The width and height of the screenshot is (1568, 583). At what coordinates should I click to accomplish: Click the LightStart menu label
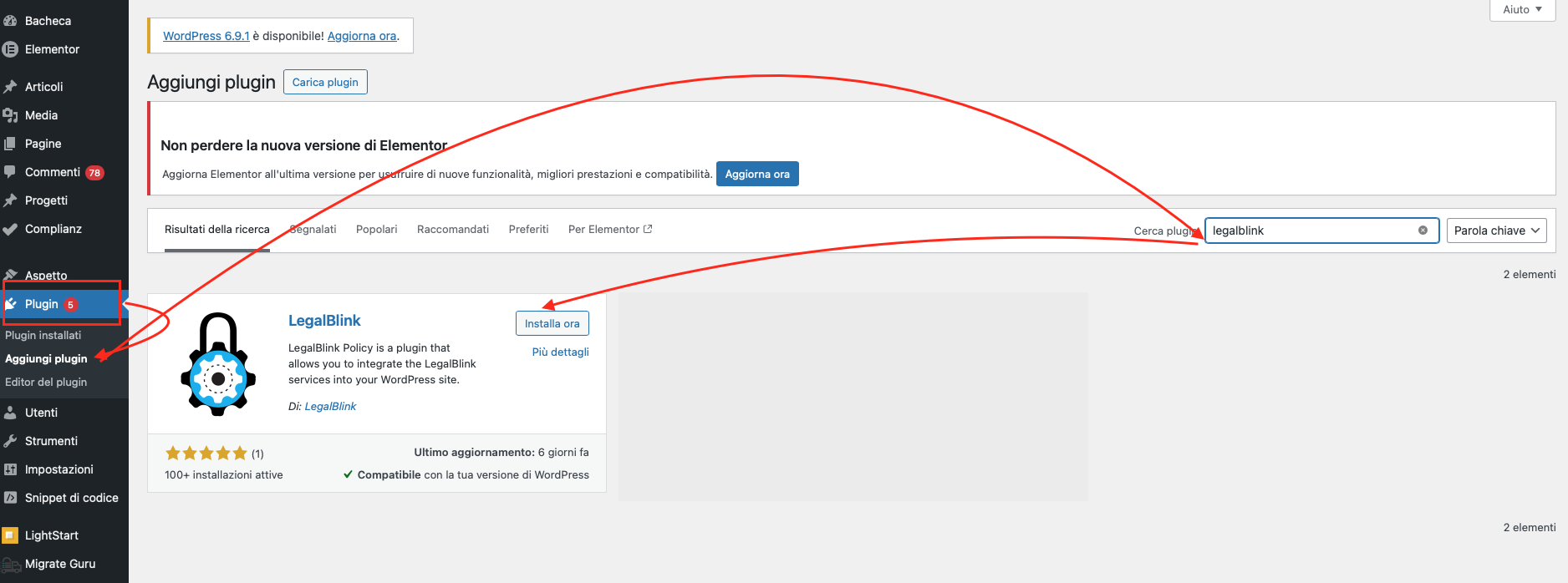tap(52, 535)
